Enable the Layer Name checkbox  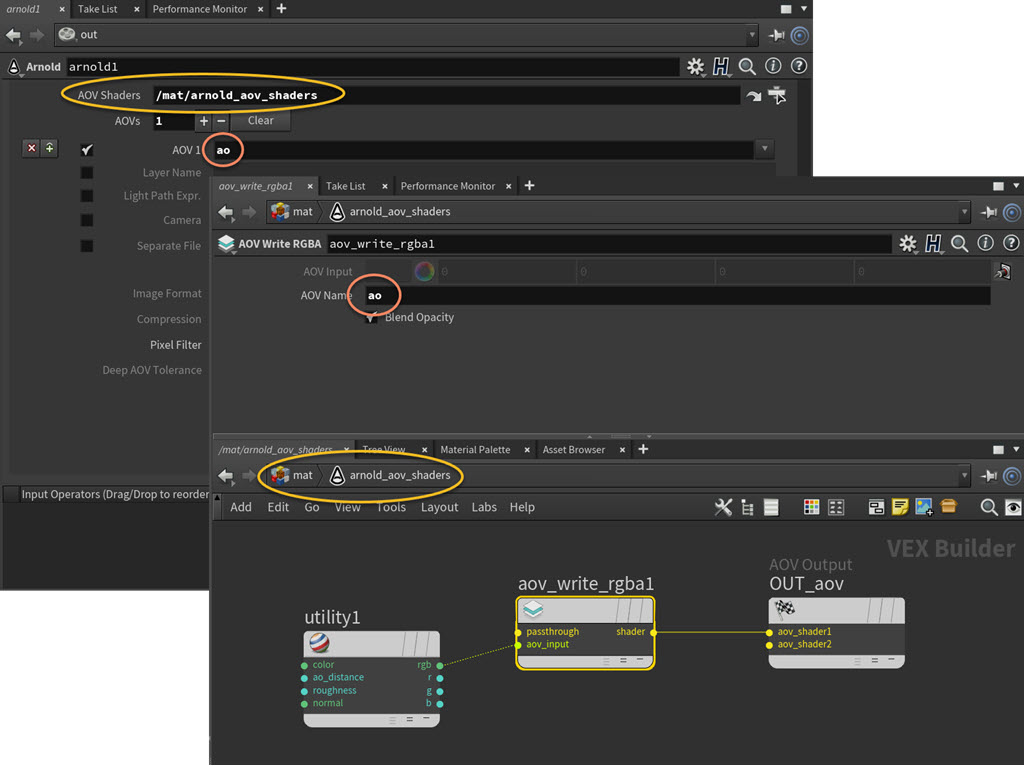pos(86,172)
